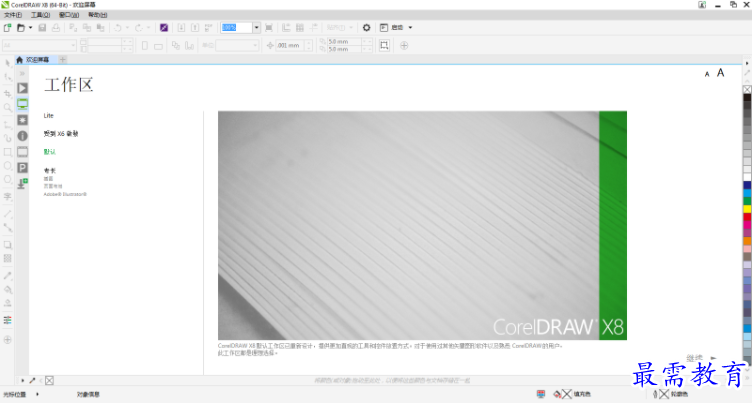Click the Redo arrow icon
Viewport: 754px width, 406px height.
(138, 28)
